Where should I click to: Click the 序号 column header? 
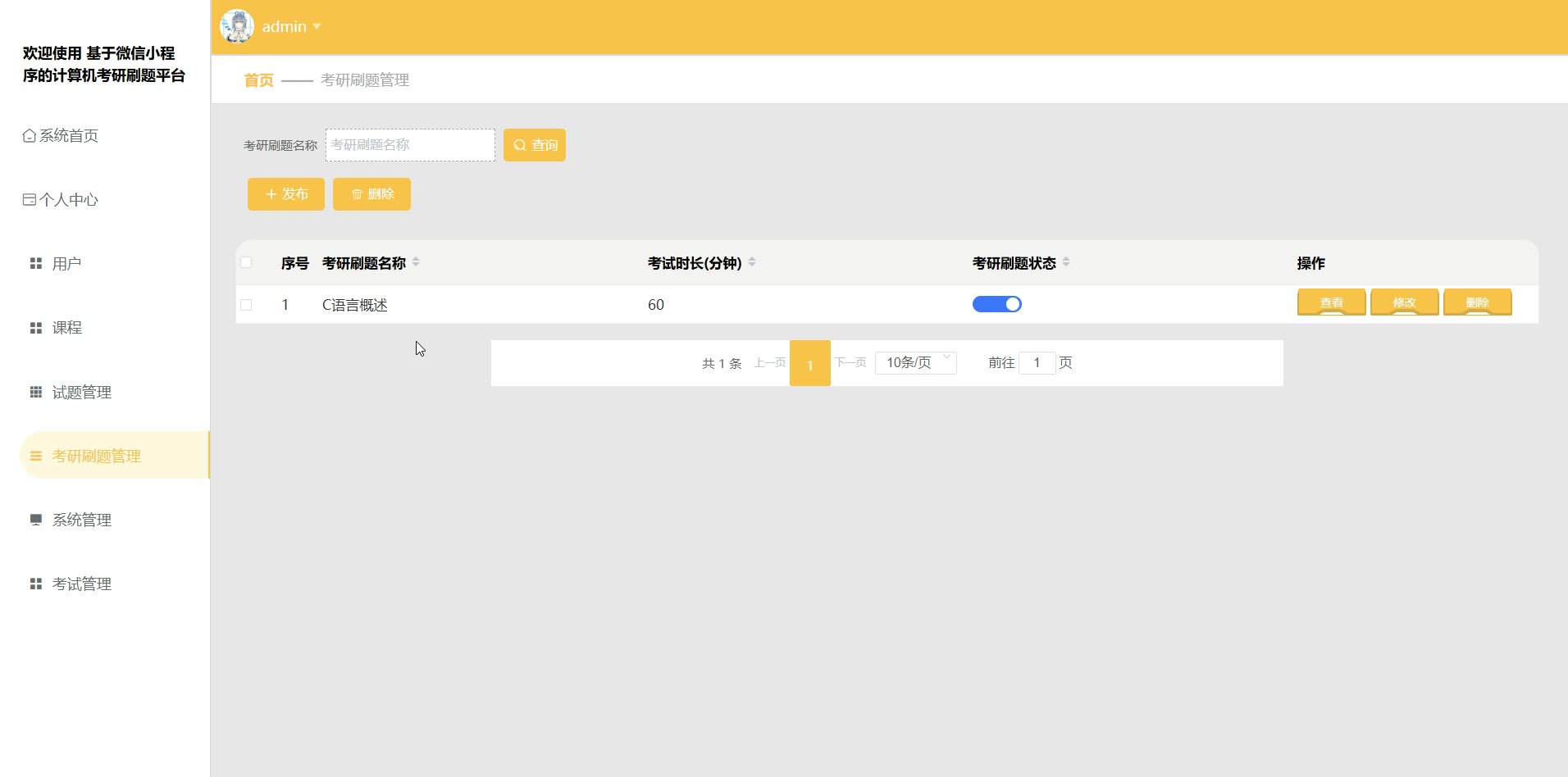[295, 263]
